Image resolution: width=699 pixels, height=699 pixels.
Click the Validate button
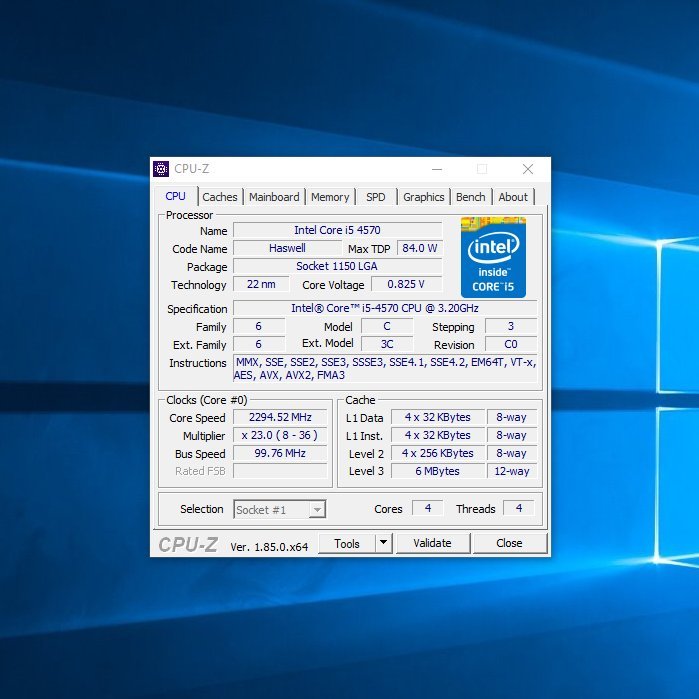(432, 543)
